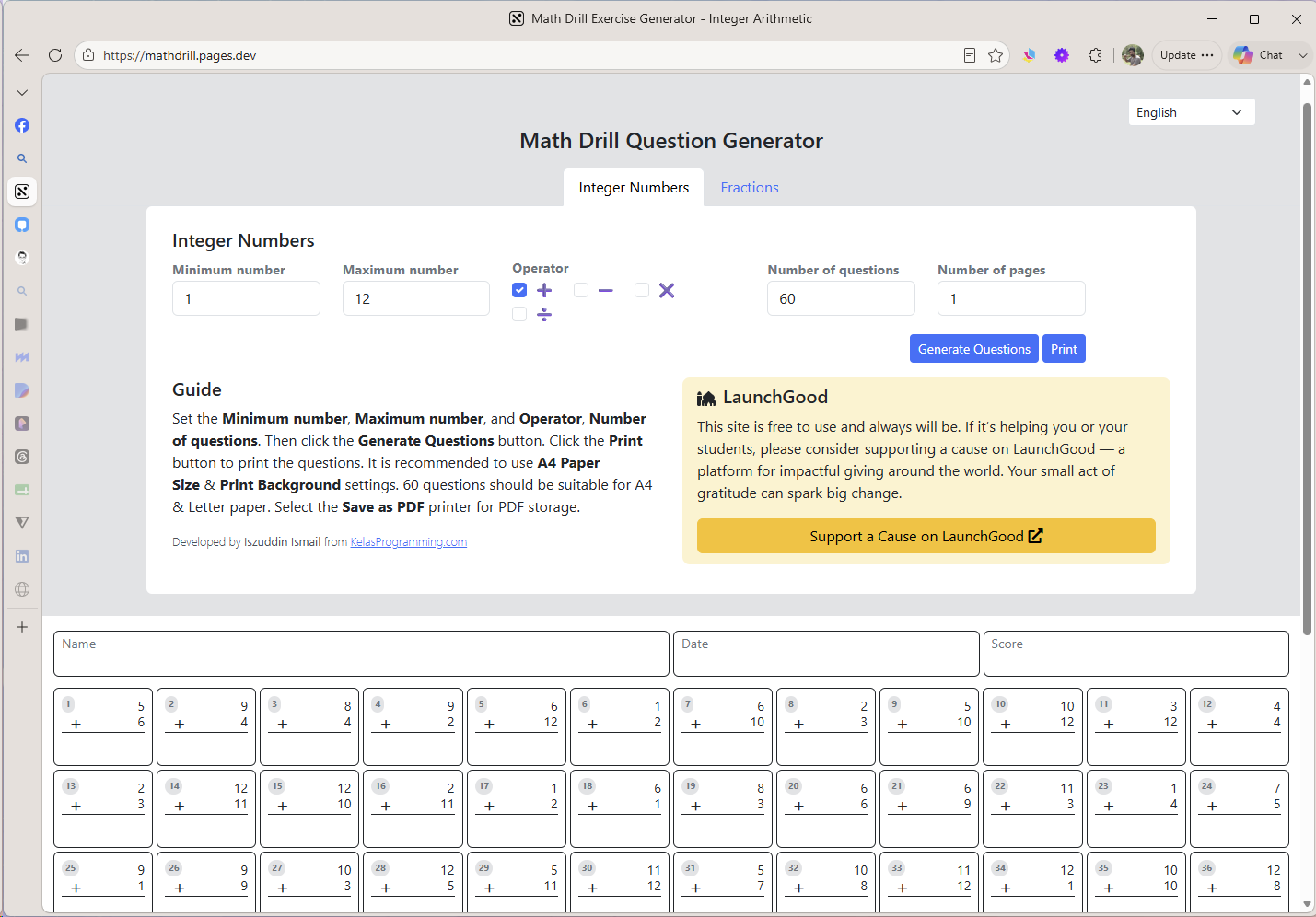
Task: Click question 1 card (5 + 6)
Action: [x=103, y=726]
